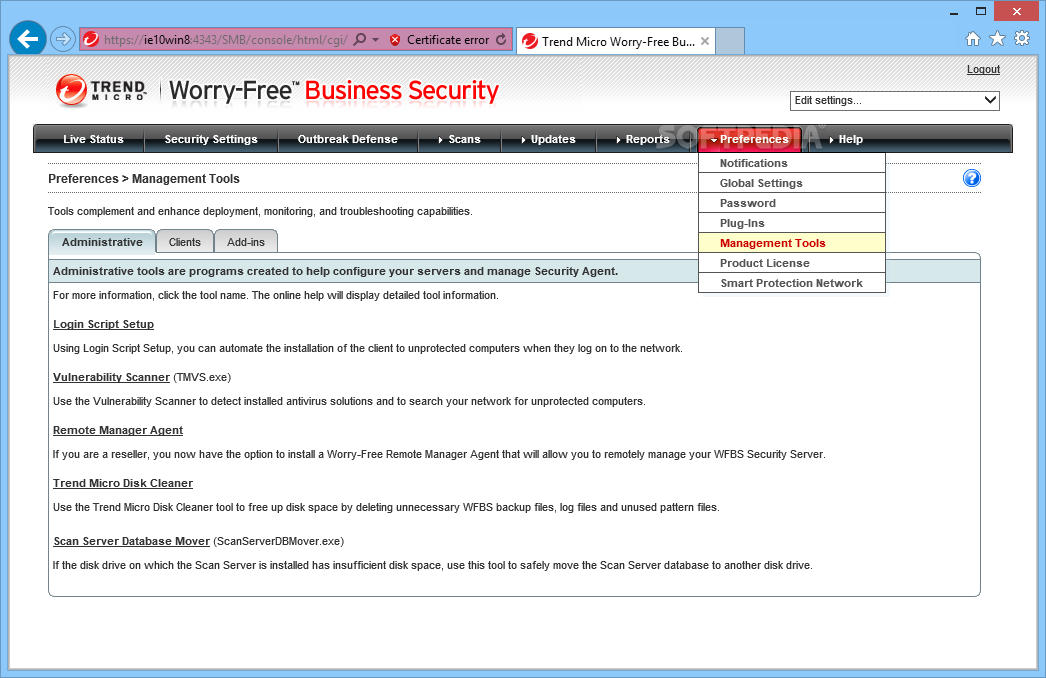This screenshot has width=1046, height=678.
Task: Open the Live Status menu
Action: (93, 139)
